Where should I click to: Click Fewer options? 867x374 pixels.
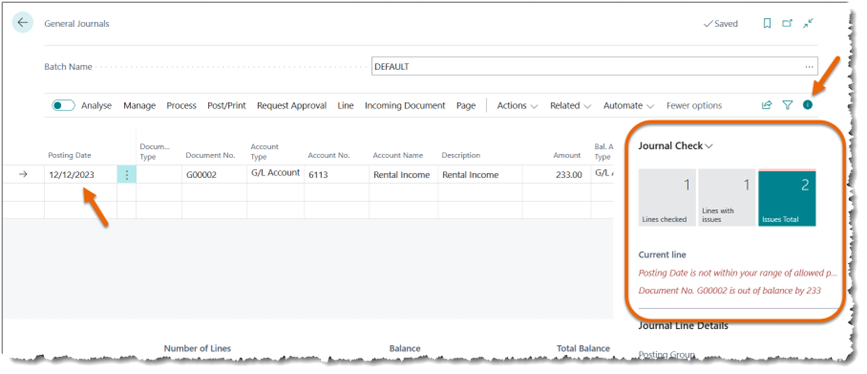pos(694,105)
